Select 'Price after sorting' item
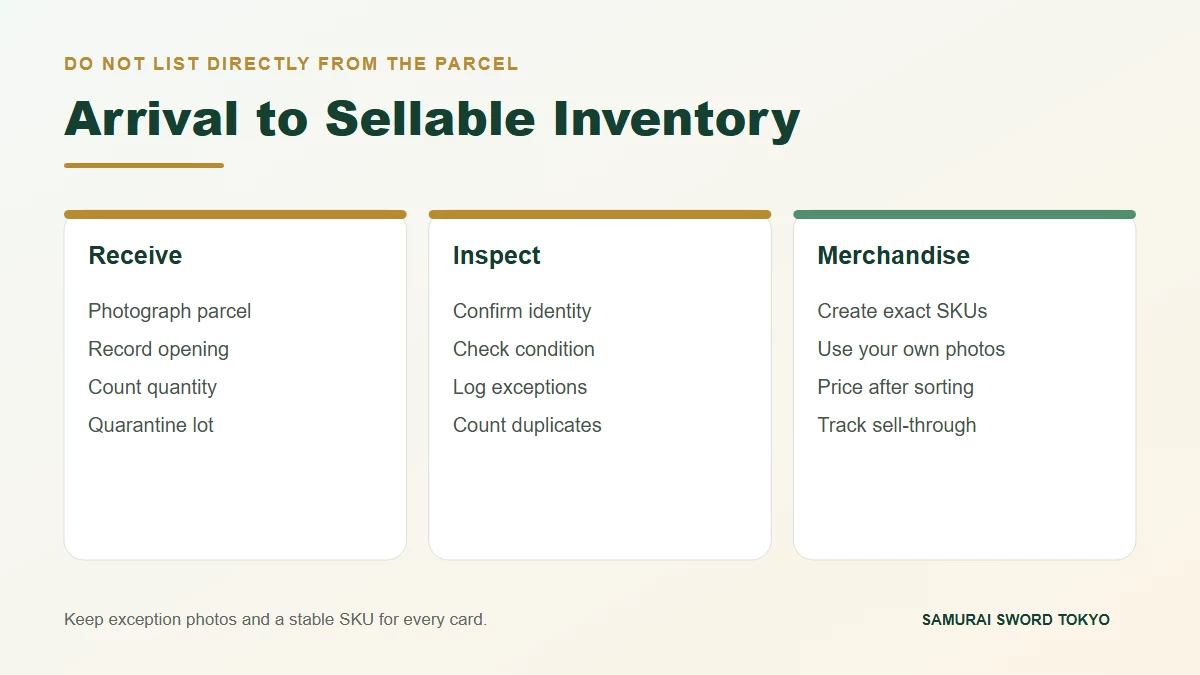The width and height of the screenshot is (1200, 675). click(895, 387)
